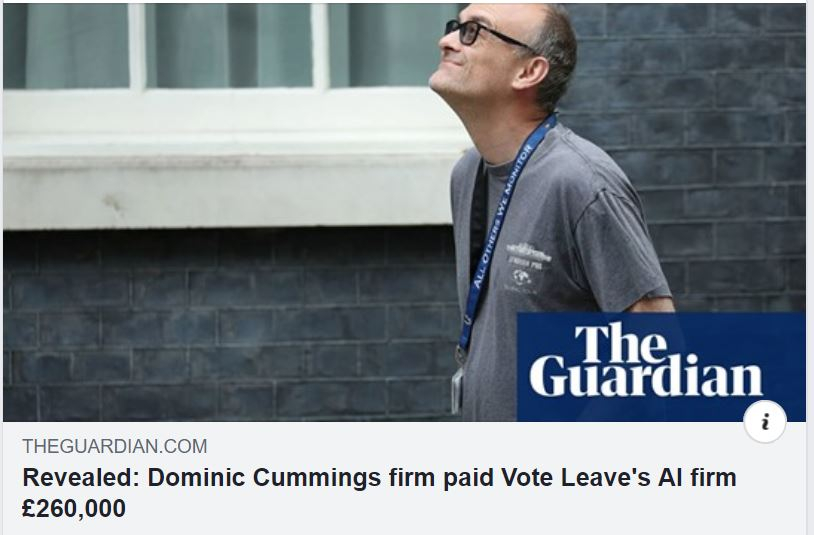This screenshot has width=814, height=535.
Task: Click the curtained window pane in photo
Action: [228, 46]
